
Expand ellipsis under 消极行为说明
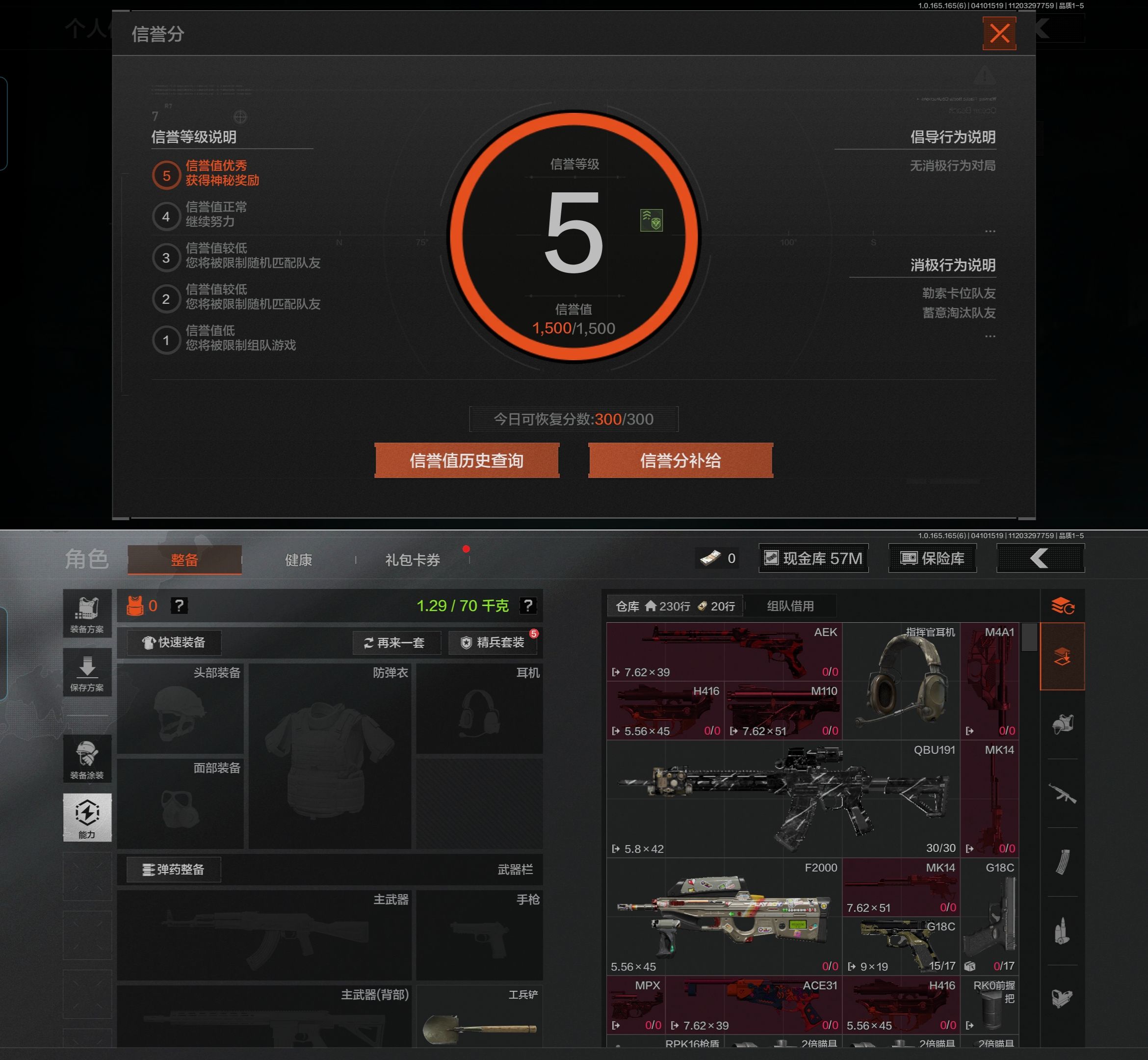click(990, 336)
